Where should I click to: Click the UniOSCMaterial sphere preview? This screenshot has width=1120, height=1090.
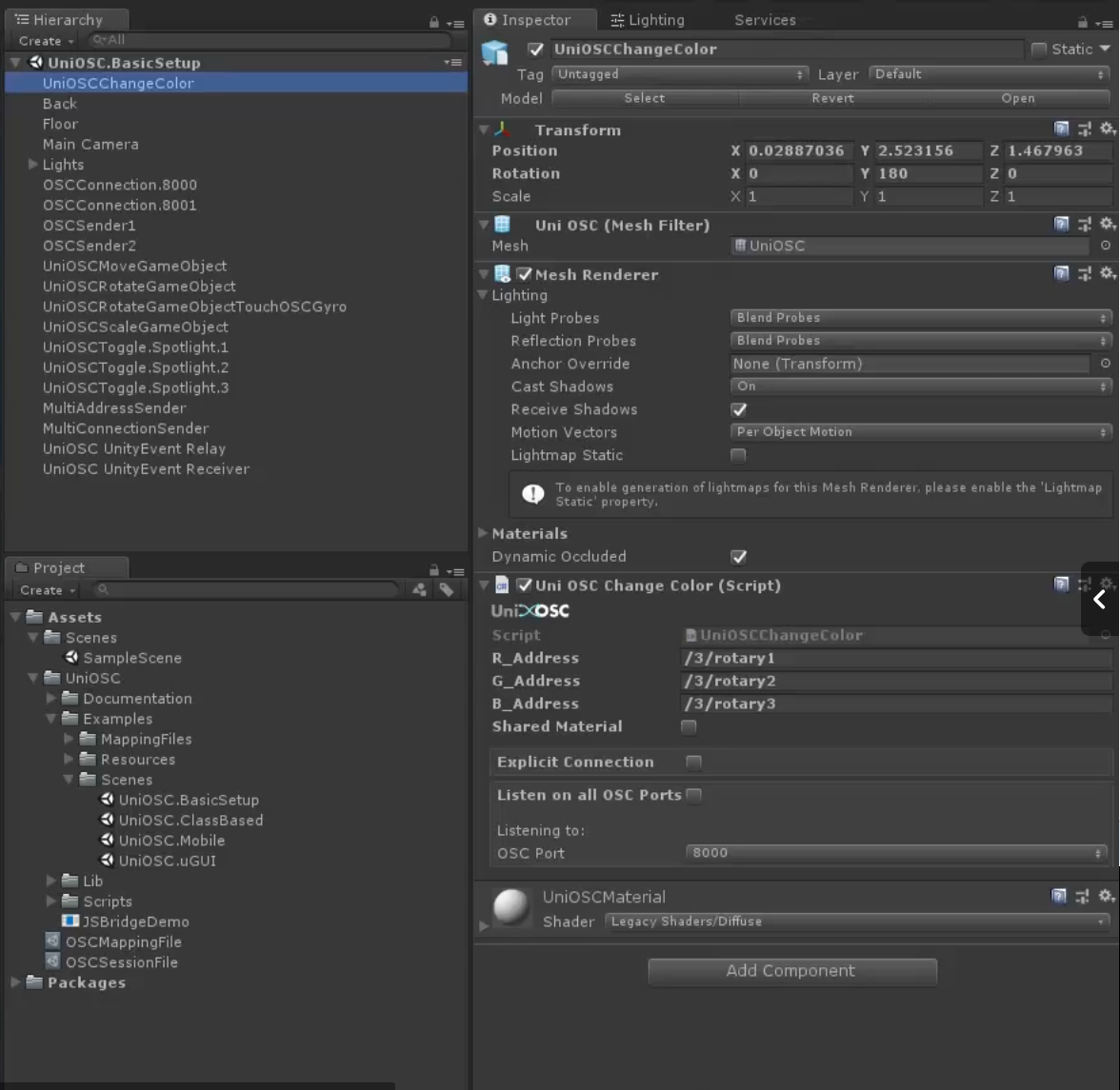[511, 906]
